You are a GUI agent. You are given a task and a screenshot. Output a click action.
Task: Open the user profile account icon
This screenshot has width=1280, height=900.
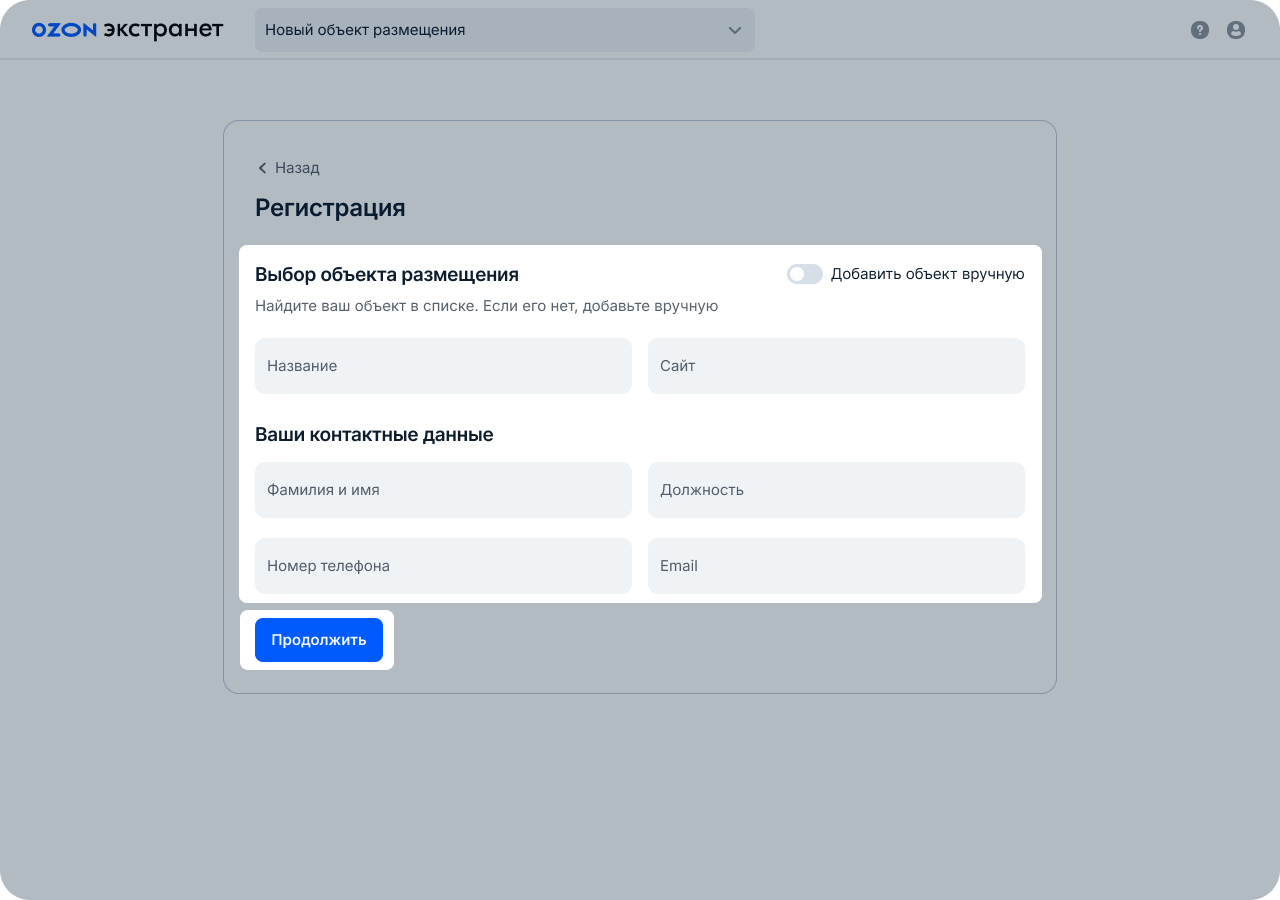click(1236, 30)
